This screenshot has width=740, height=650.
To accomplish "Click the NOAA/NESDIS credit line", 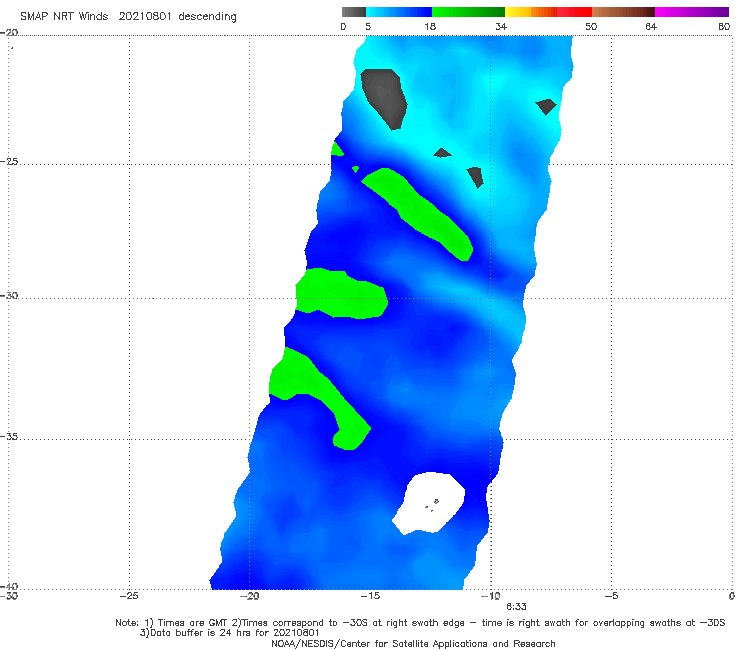I will [413, 644].
